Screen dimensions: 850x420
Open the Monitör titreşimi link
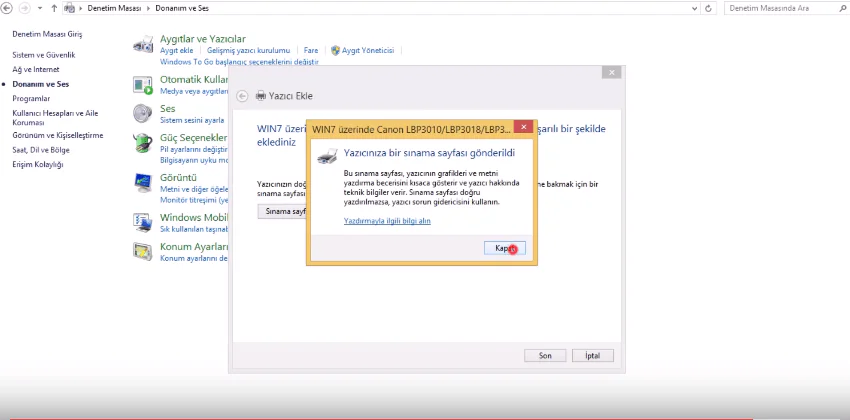click(194, 200)
